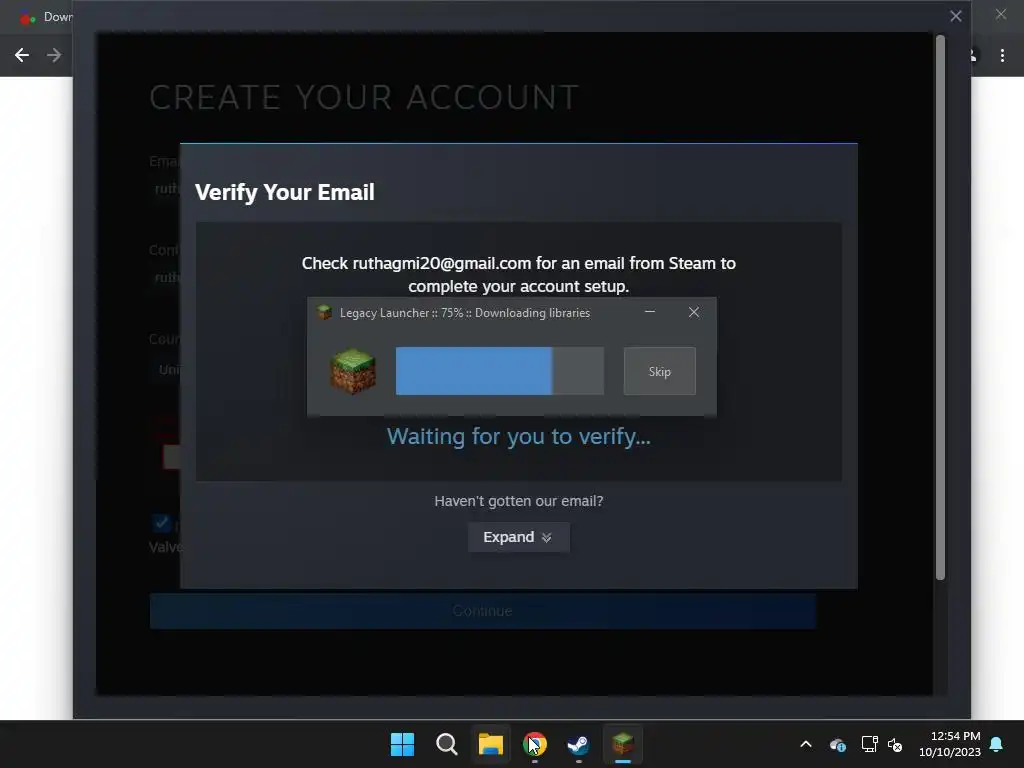Open the network status tray icon
This screenshot has width=1024, height=768.
tap(869, 744)
